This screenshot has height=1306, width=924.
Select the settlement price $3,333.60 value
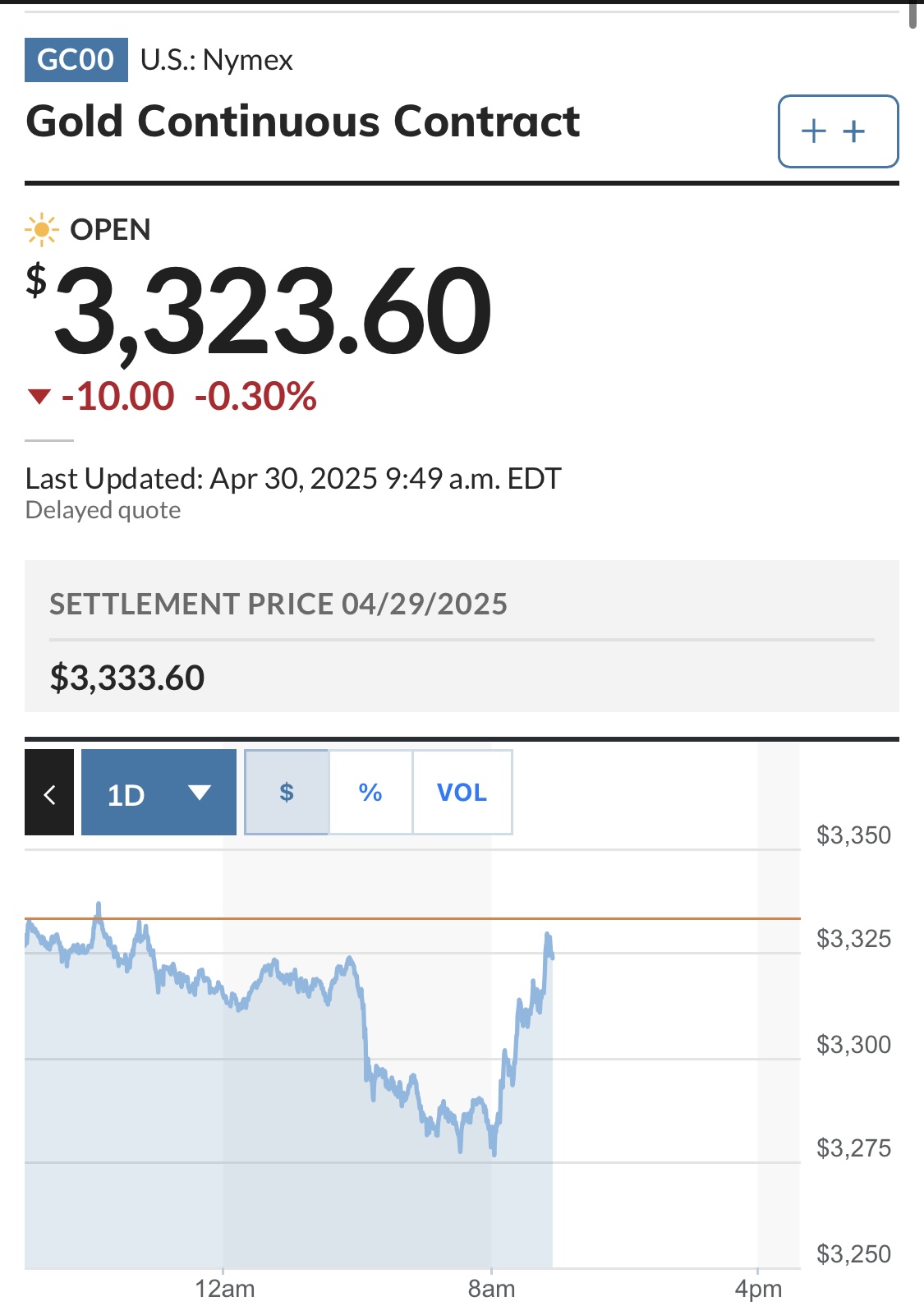[x=127, y=678]
